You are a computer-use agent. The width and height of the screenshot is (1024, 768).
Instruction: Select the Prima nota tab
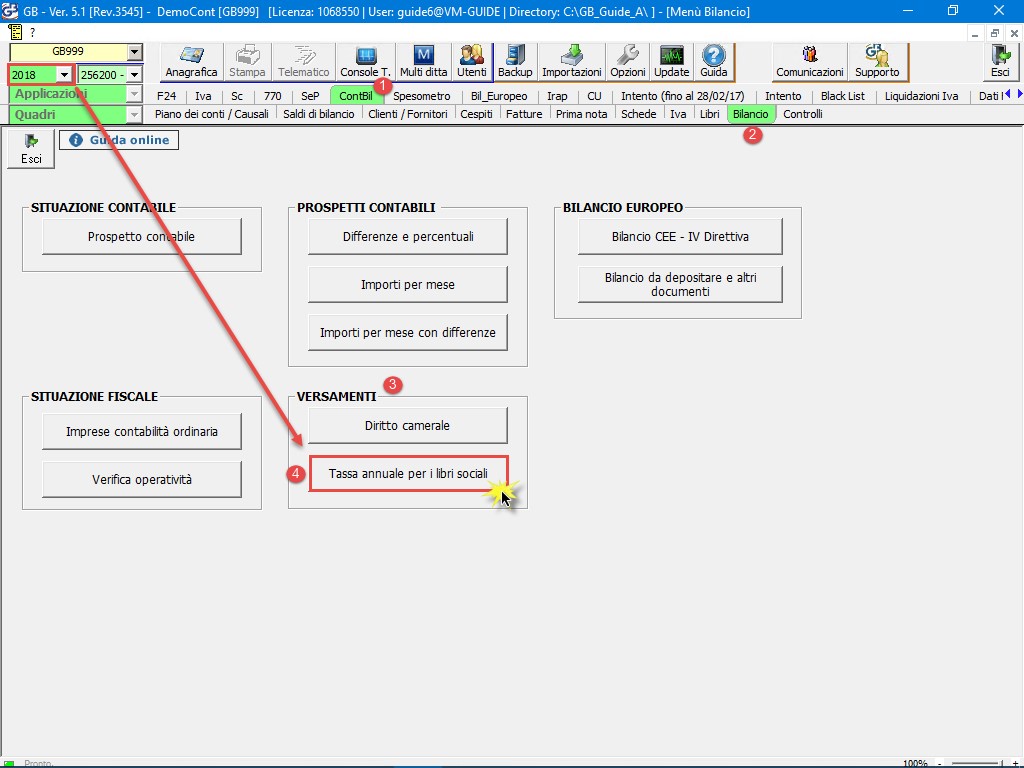pyautogui.click(x=581, y=114)
